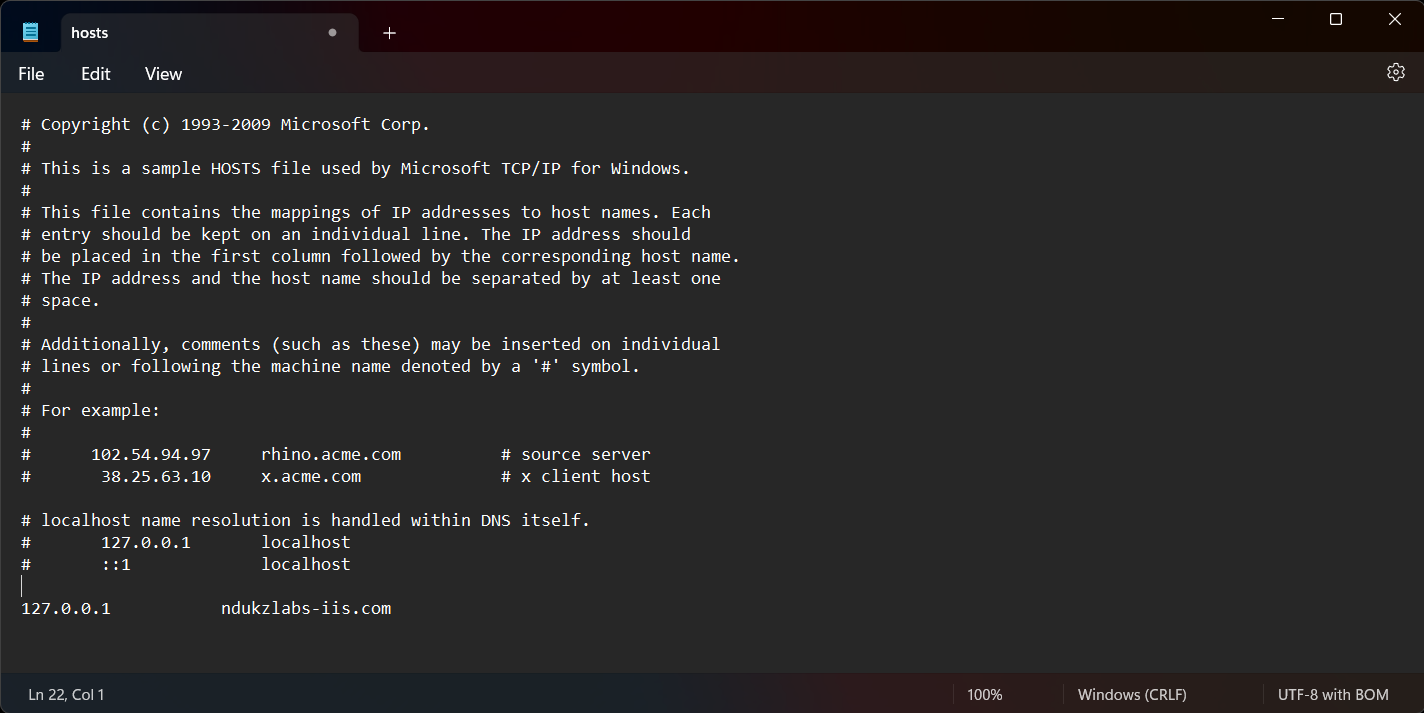Place cursor on the Copyright comment line

click(x=225, y=123)
